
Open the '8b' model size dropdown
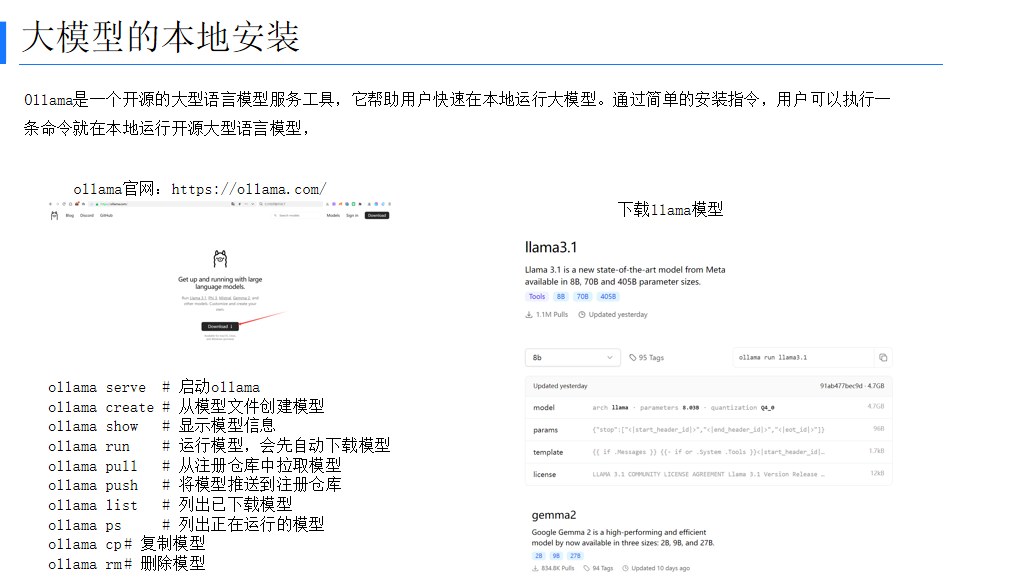pyautogui.click(x=573, y=358)
